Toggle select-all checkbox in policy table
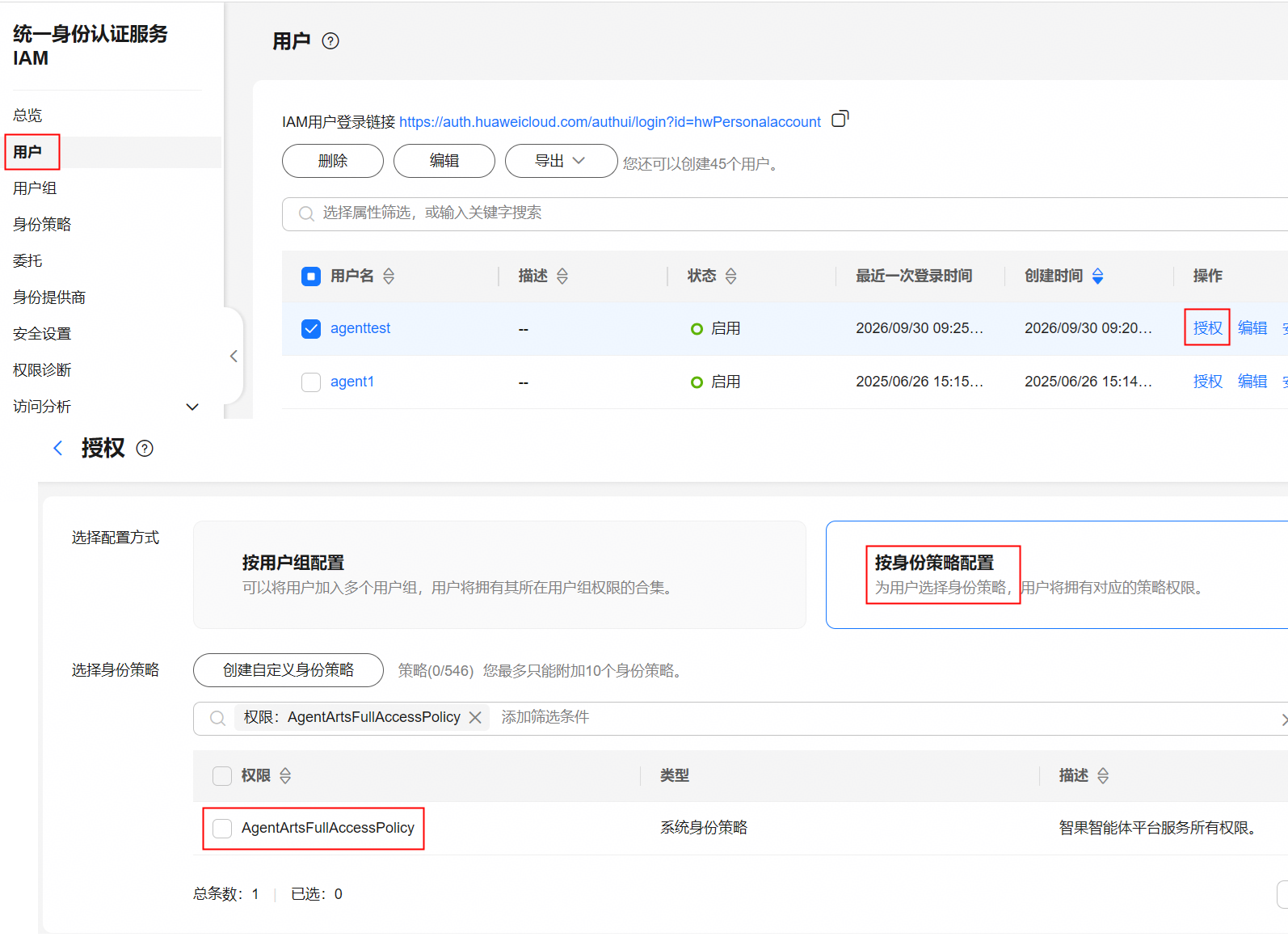 (x=222, y=776)
